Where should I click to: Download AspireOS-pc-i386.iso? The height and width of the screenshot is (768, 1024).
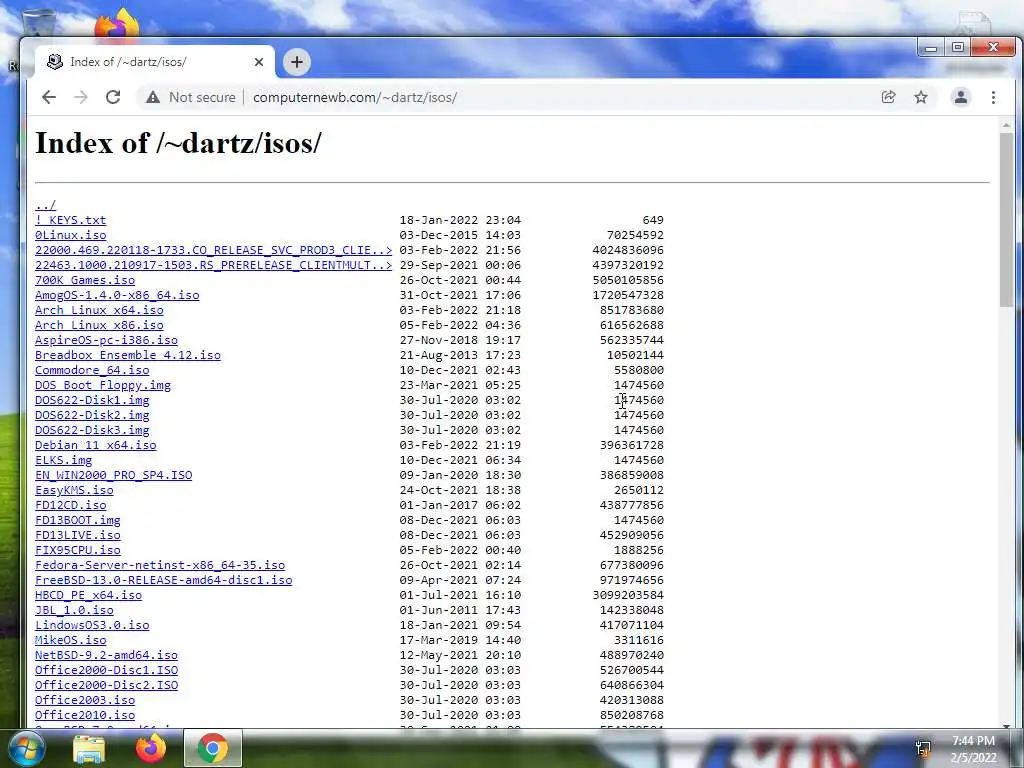106,340
